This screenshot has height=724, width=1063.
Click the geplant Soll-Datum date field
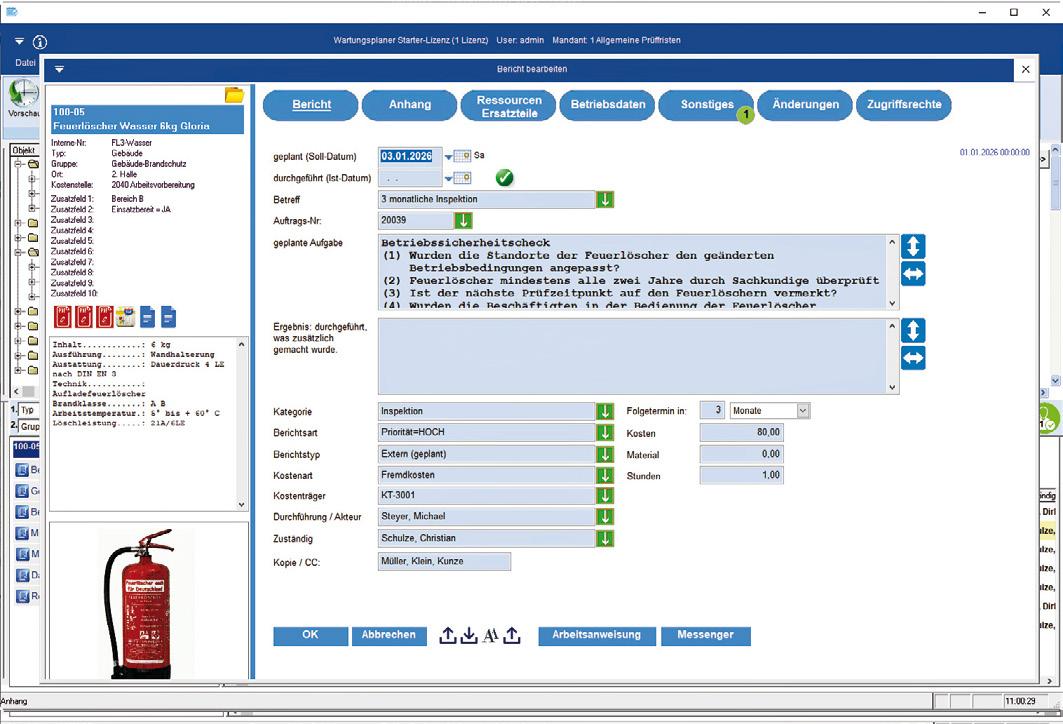click(410, 156)
